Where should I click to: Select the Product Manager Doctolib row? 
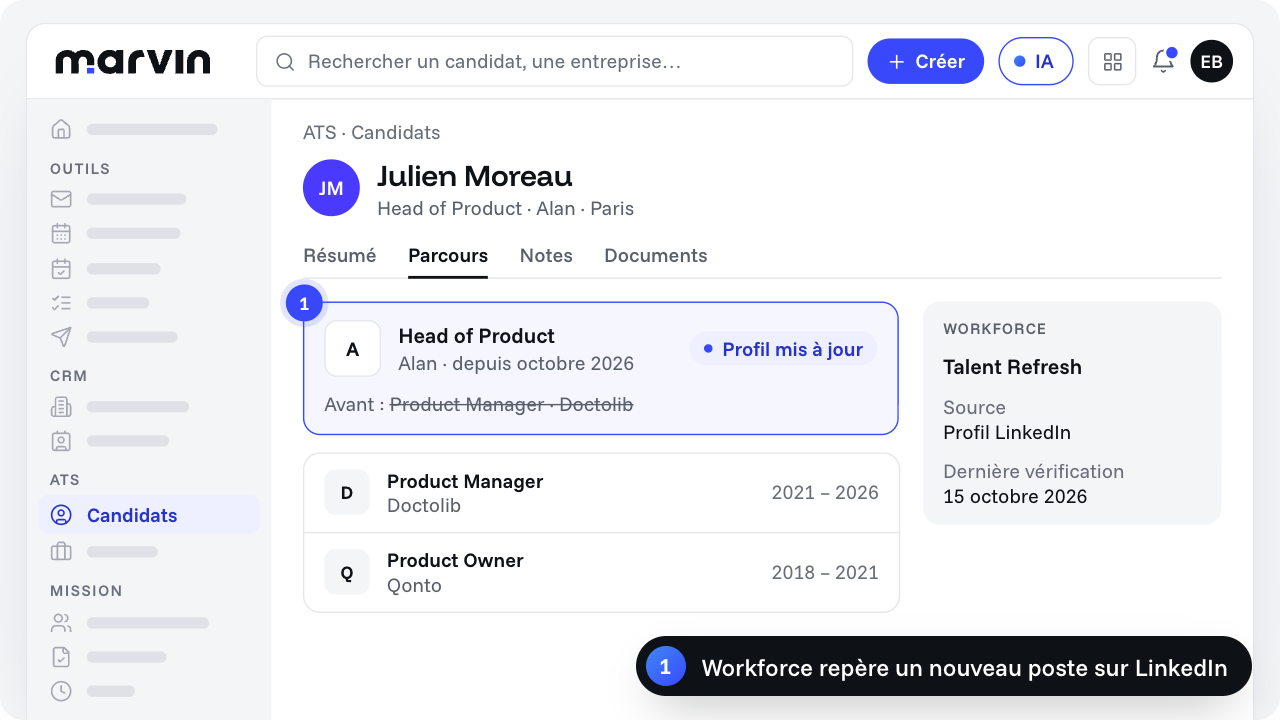(x=601, y=493)
